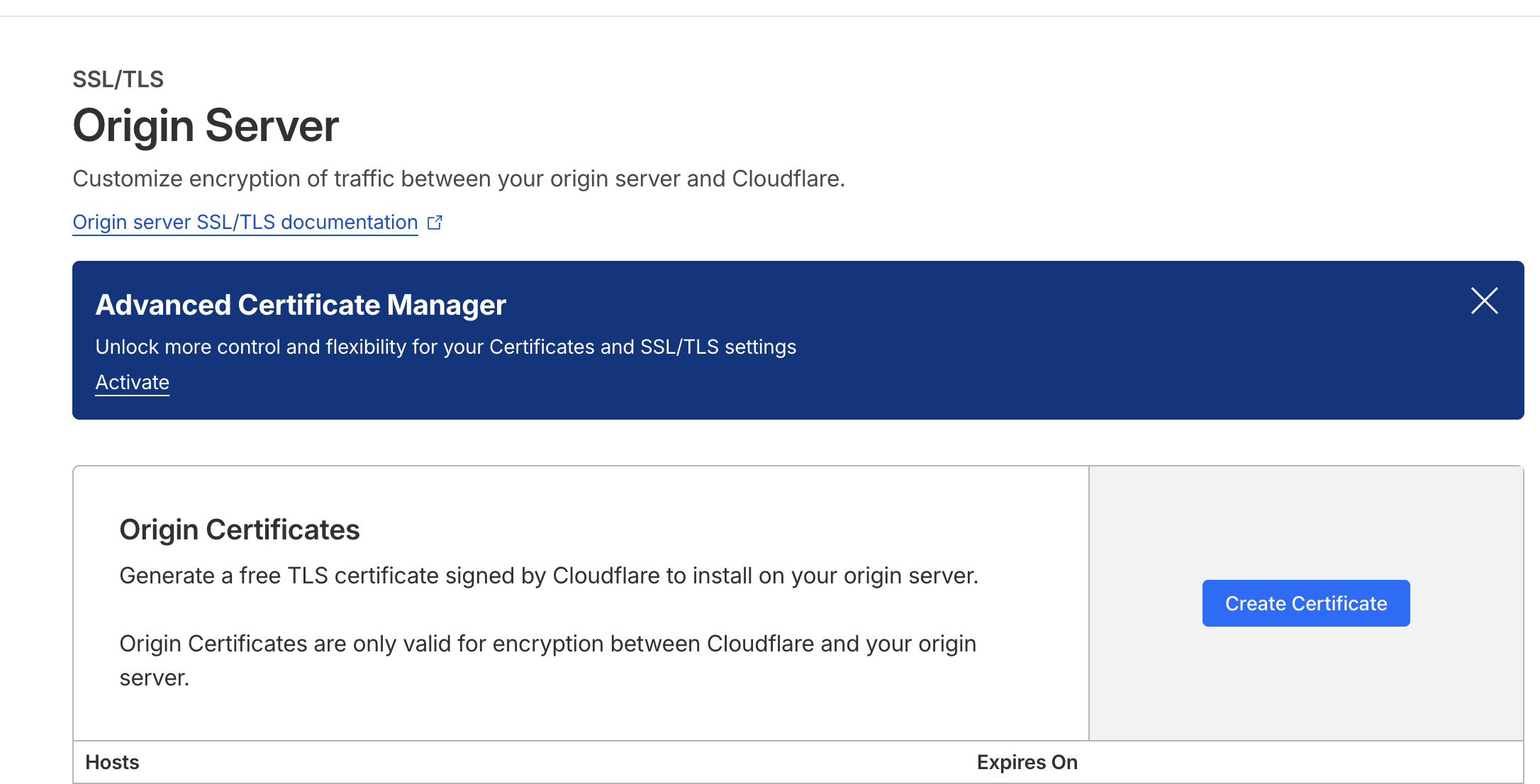Click the Origin Certificates section heading
Image resolution: width=1540 pixels, height=784 pixels.
(x=240, y=528)
